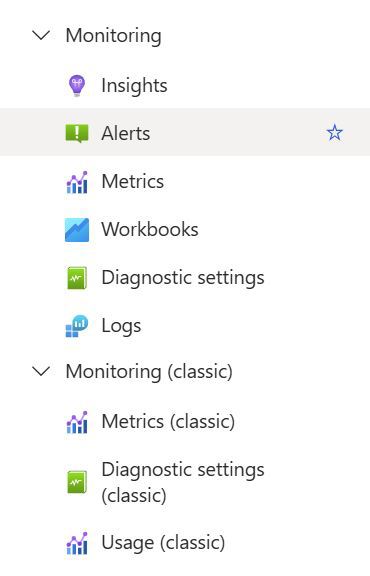Open the Insights menu item

tap(185, 85)
